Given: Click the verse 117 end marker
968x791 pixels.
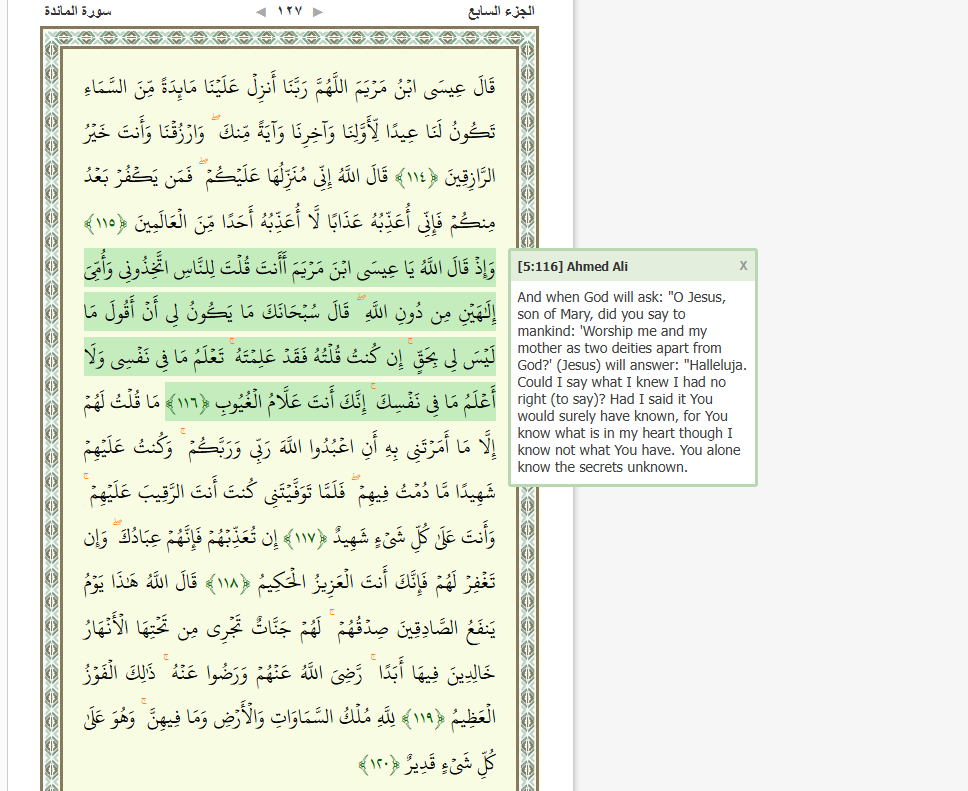Looking at the screenshot, I should point(305,540).
